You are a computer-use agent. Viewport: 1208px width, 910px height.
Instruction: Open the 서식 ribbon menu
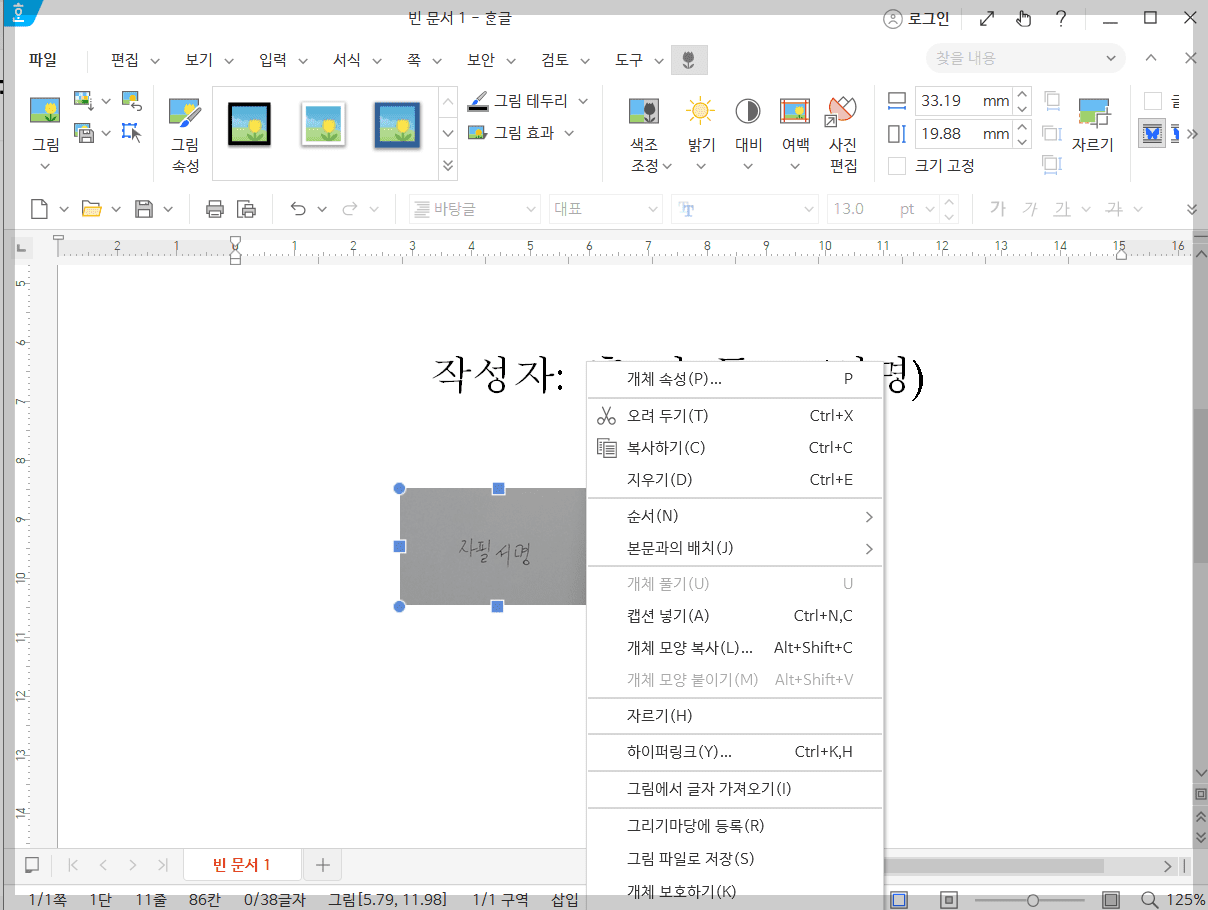tap(347, 59)
